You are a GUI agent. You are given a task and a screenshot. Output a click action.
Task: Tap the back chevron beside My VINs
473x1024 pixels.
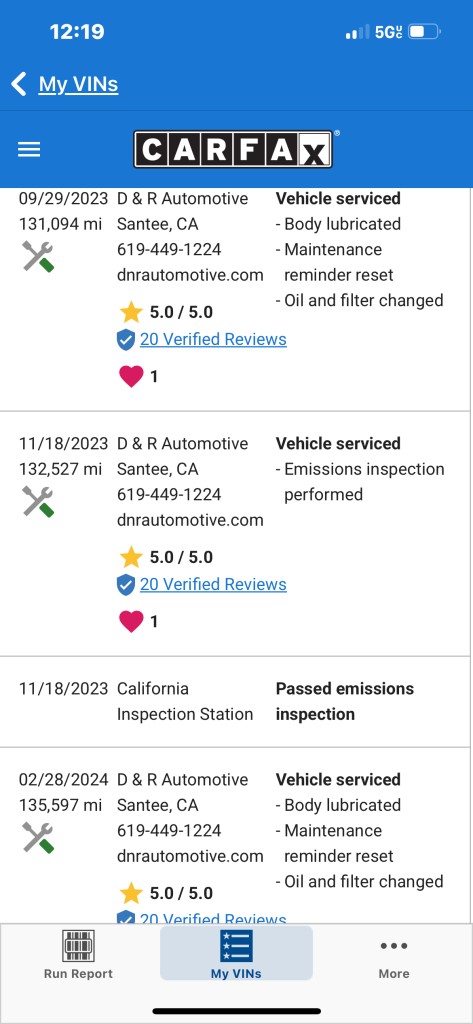point(19,84)
